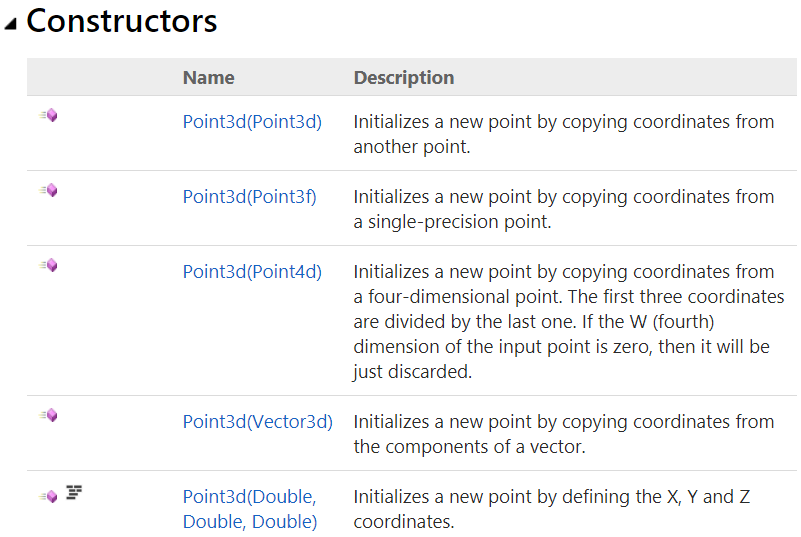Follow the Point3d(Point4d) constructor link
The width and height of the screenshot is (801, 537).
click(252, 272)
